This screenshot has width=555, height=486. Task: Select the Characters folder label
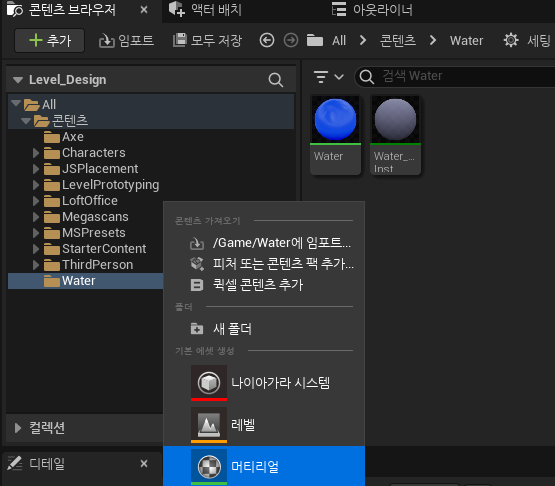[x=93, y=153]
